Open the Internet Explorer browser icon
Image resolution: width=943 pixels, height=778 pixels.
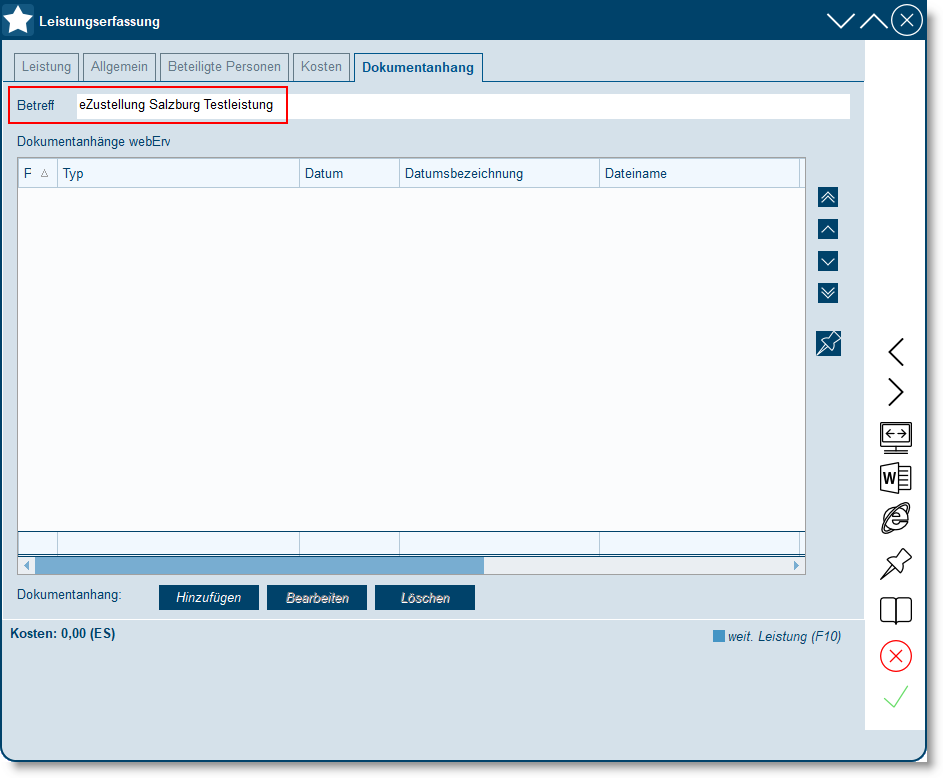pyautogui.click(x=895, y=518)
